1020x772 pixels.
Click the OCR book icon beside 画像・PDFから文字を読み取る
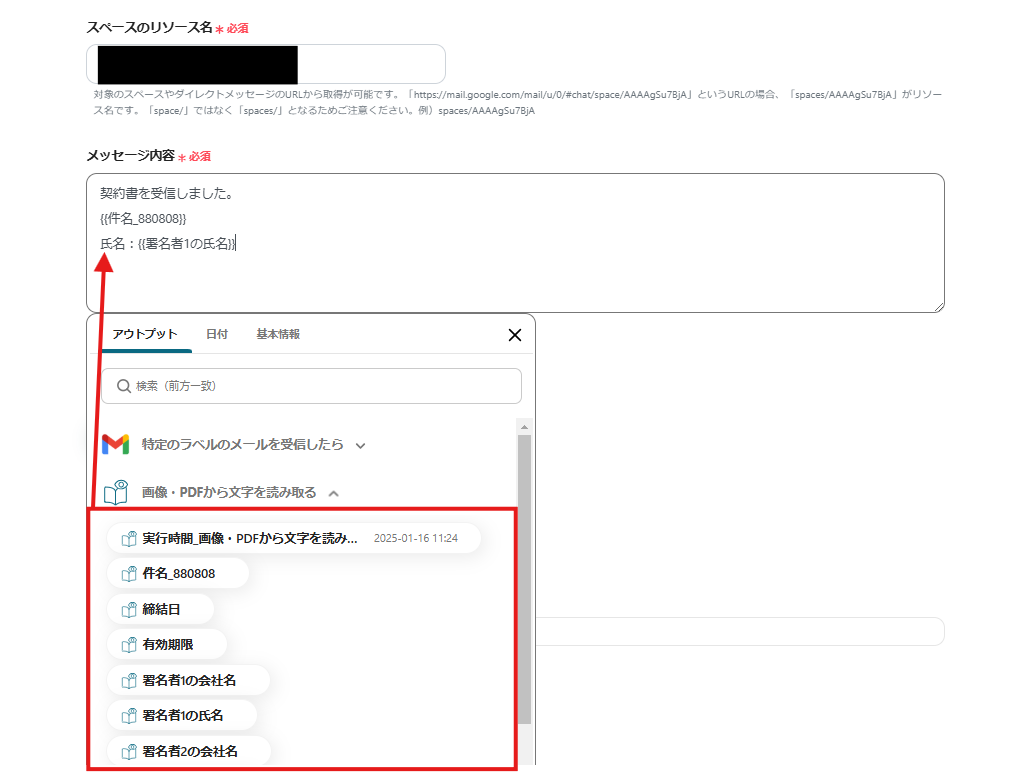(x=116, y=492)
